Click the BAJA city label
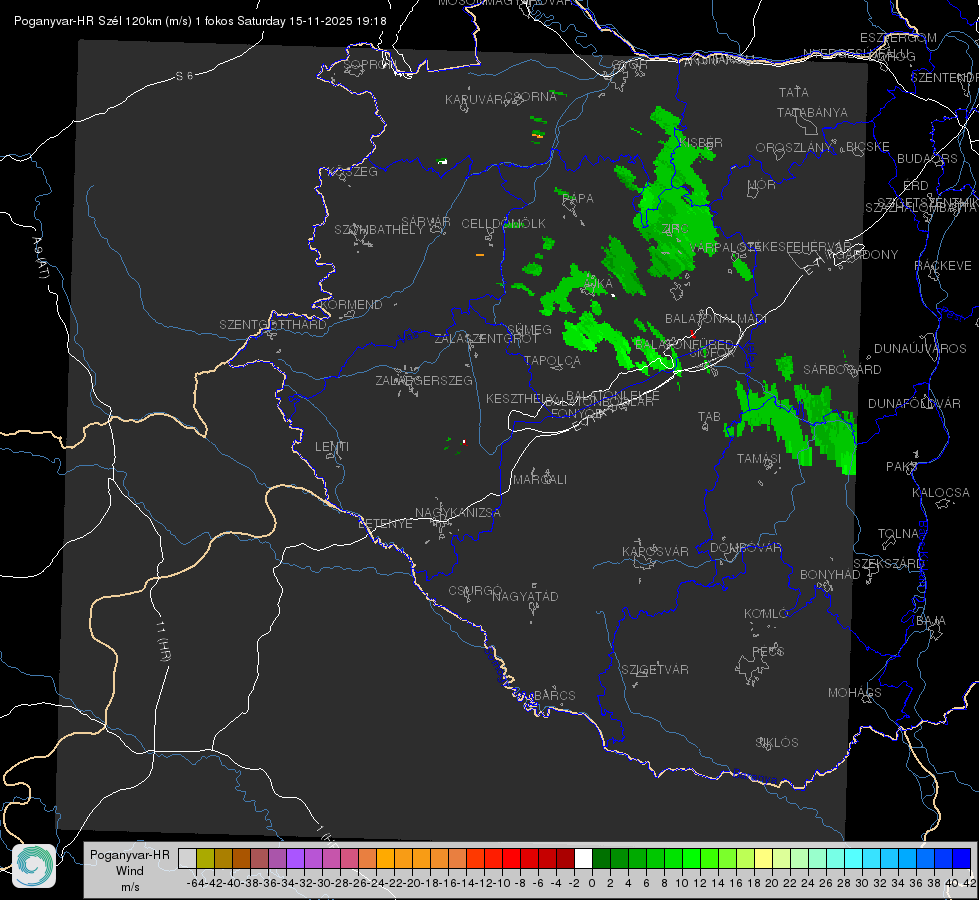This screenshot has width=979, height=900. [931, 621]
